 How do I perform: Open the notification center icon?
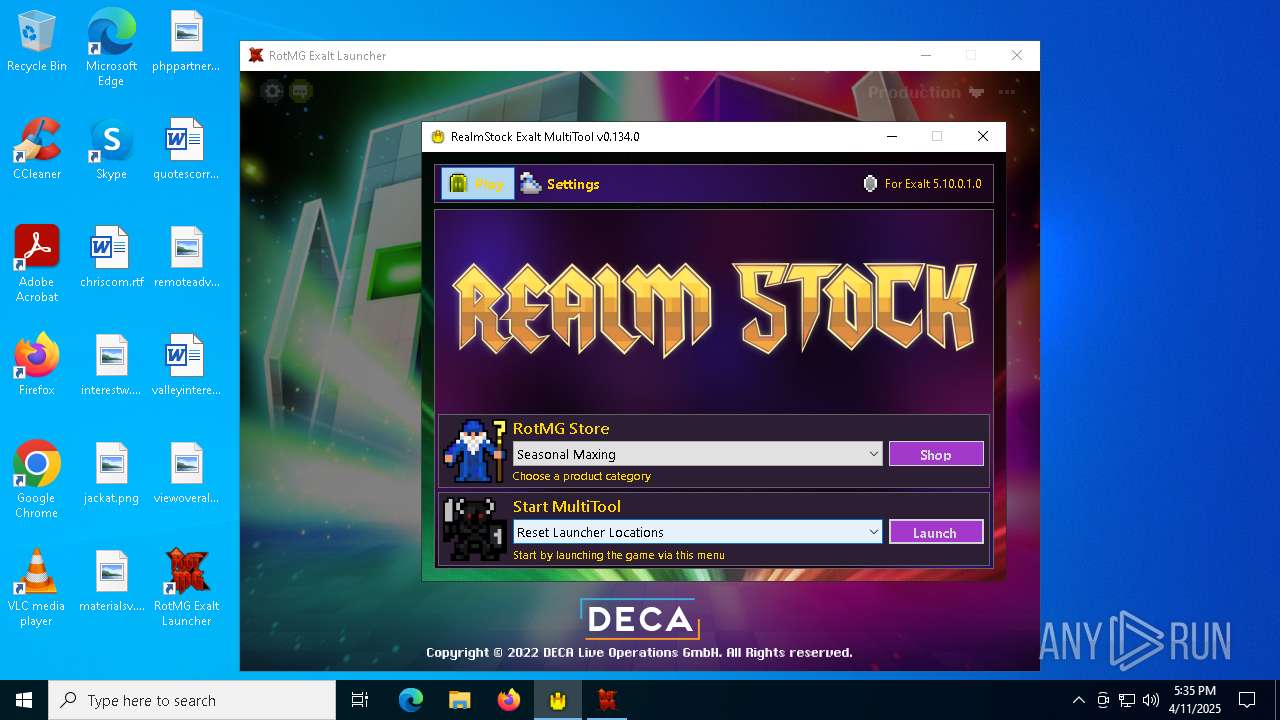(x=1247, y=700)
